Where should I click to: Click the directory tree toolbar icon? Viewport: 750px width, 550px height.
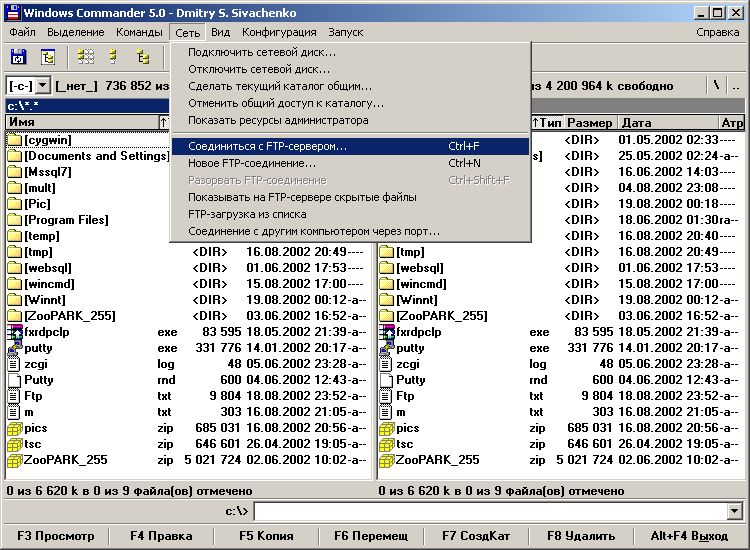click(x=144, y=57)
